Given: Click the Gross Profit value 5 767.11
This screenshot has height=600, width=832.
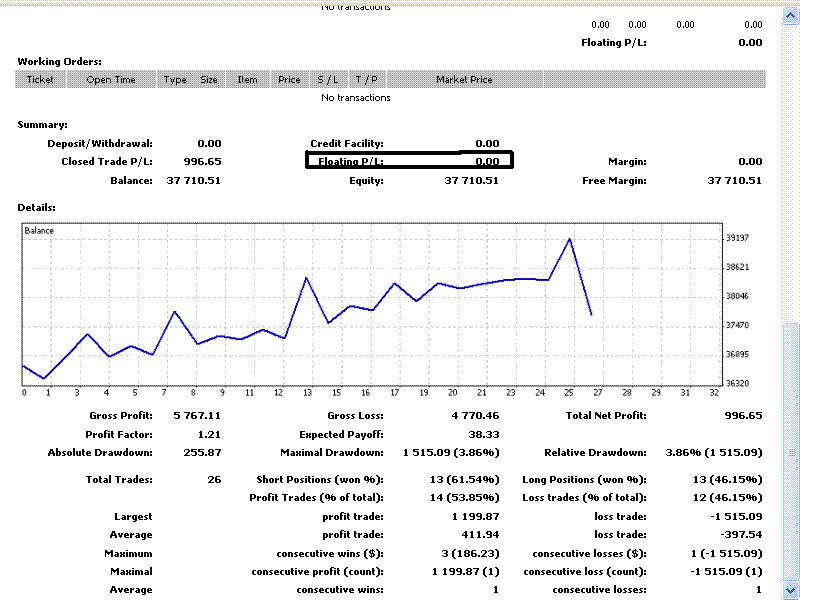Looking at the screenshot, I should [x=197, y=416].
